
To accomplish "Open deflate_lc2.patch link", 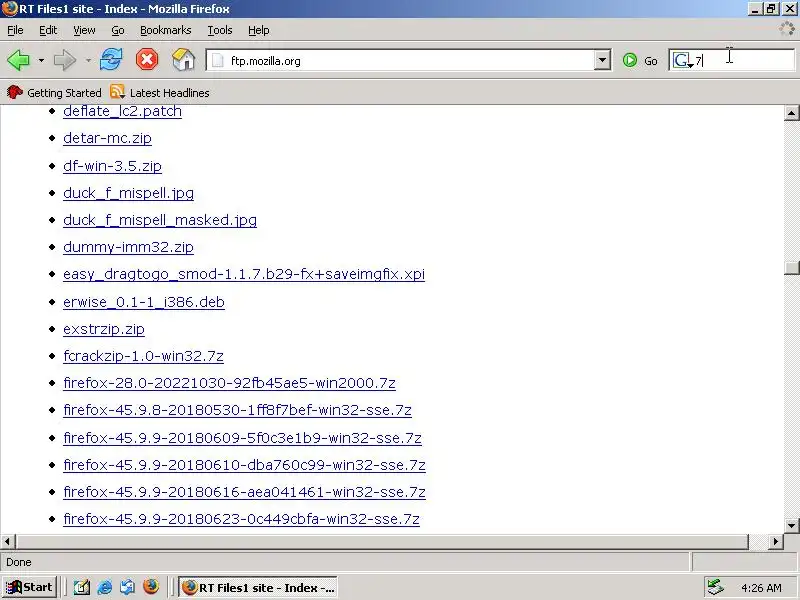I will click(122, 111).
